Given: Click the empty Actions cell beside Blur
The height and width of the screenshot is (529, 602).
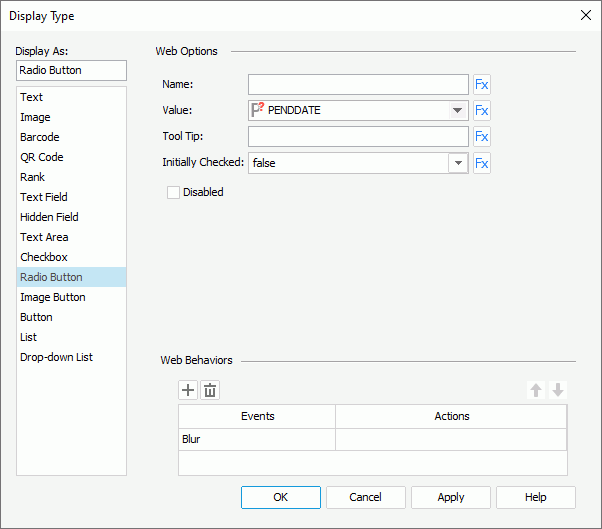Looking at the screenshot, I should 450,439.
